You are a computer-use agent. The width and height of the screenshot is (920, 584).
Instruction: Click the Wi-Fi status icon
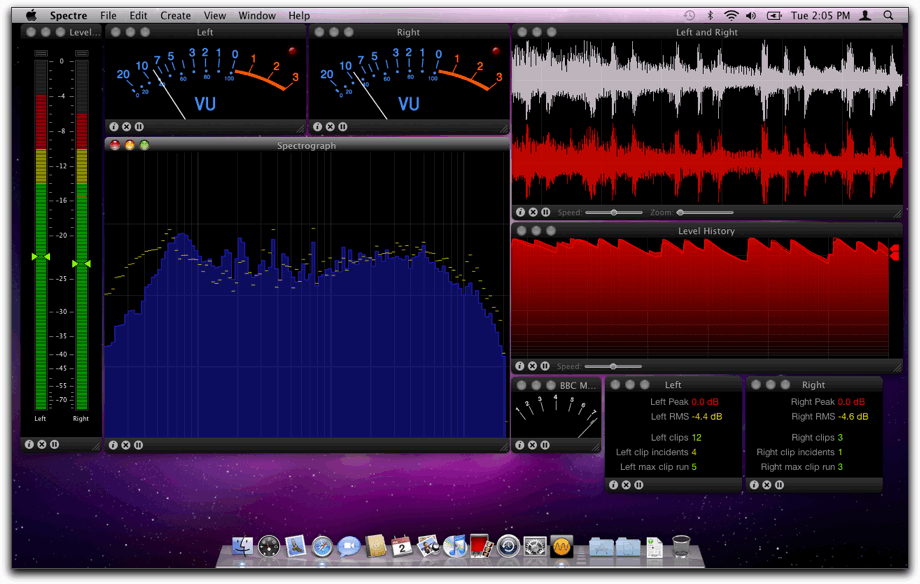(x=731, y=15)
